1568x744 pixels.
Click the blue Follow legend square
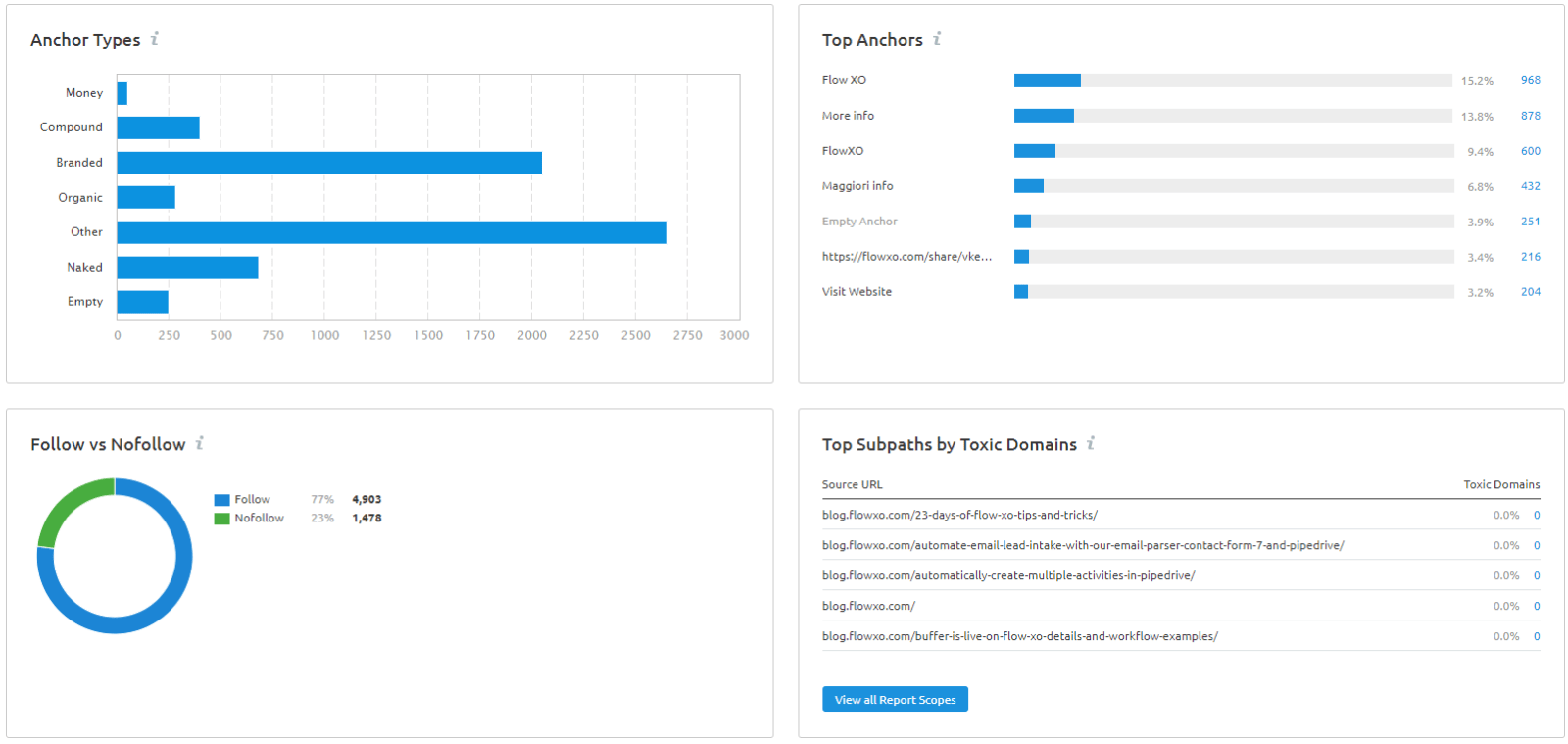(221, 500)
